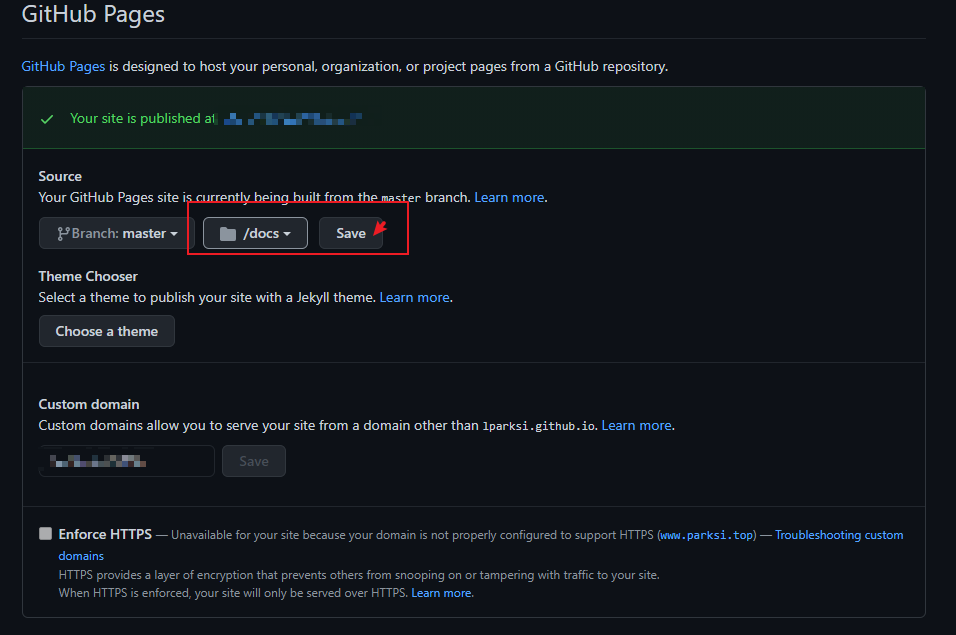Click Learn more link under Custom domain
This screenshot has width=956, height=635.
(x=637, y=425)
